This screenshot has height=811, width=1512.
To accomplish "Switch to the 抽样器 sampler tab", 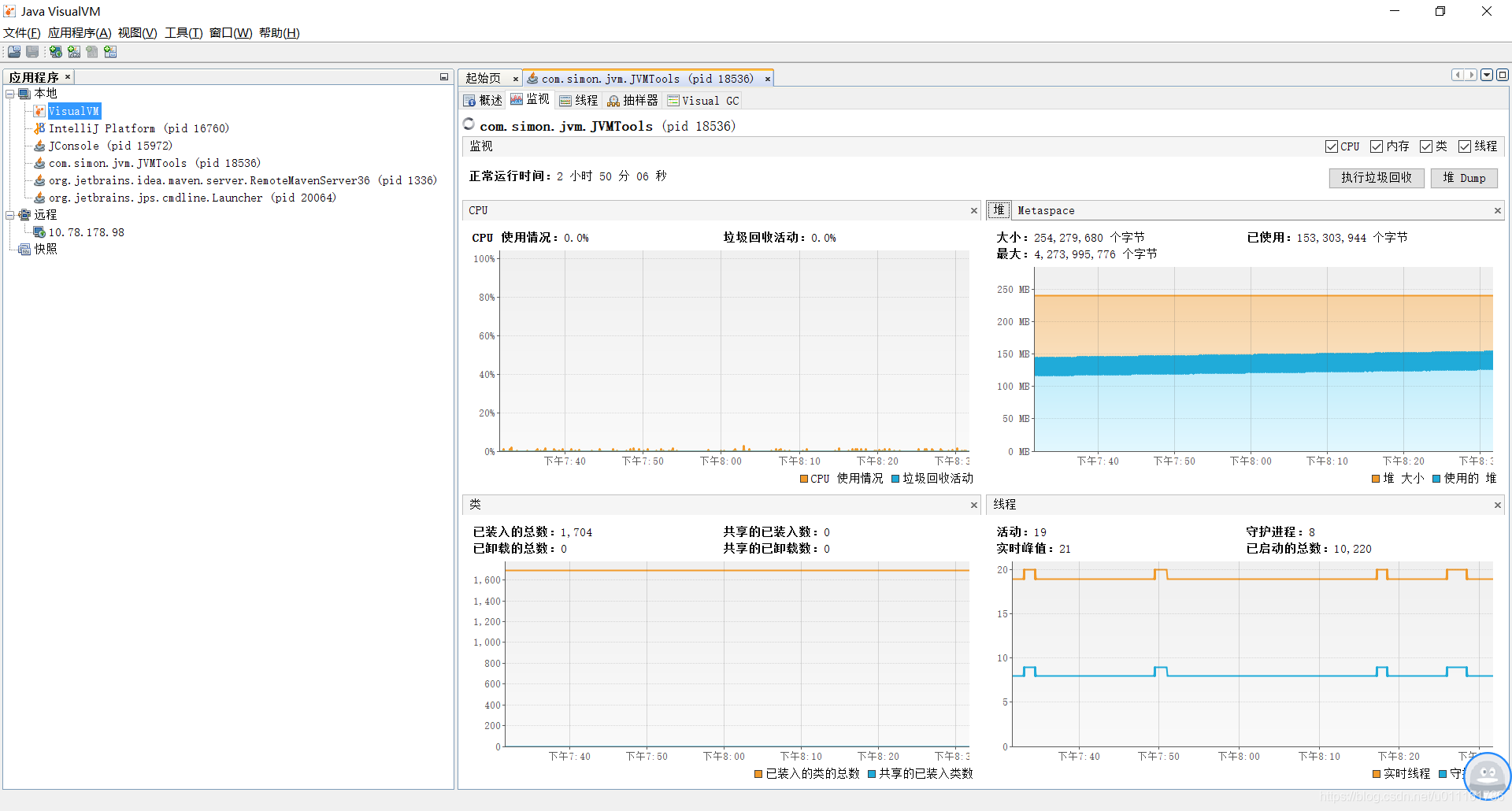I will [x=632, y=101].
